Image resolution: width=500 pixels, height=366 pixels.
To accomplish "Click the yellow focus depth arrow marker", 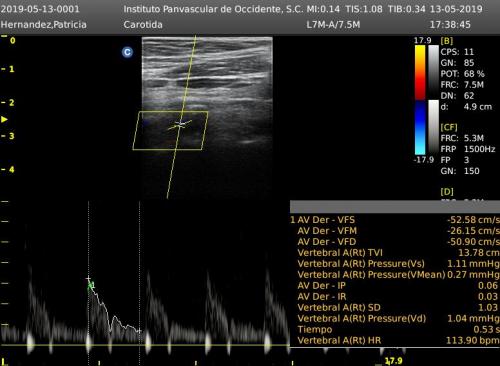I will pyautogui.click(x=4, y=119).
